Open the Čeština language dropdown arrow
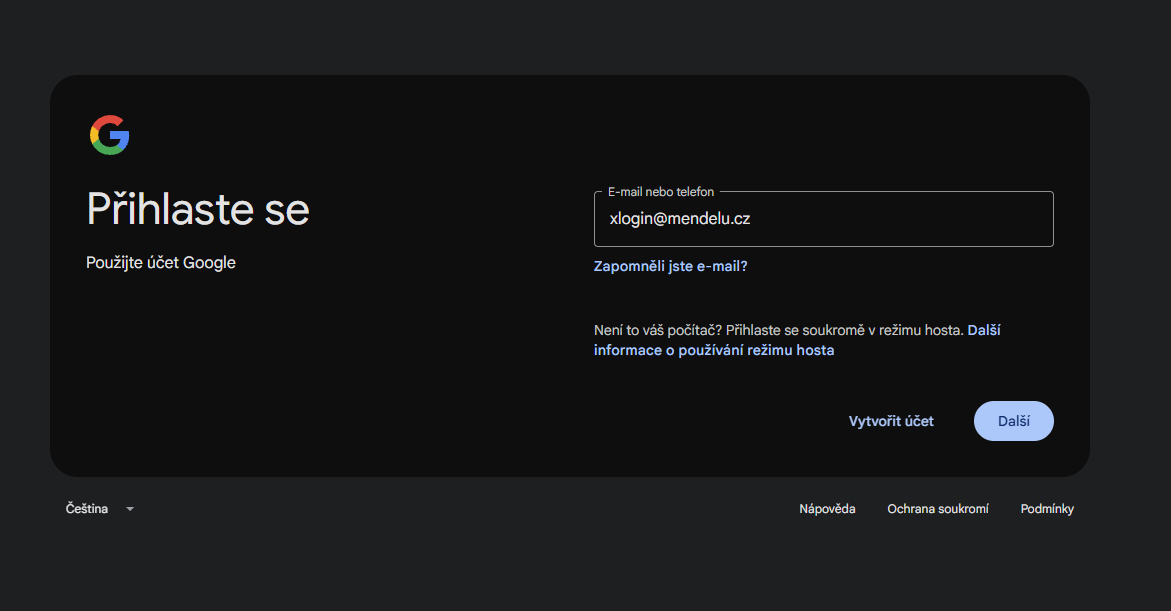The image size is (1171, 611). [130, 509]
